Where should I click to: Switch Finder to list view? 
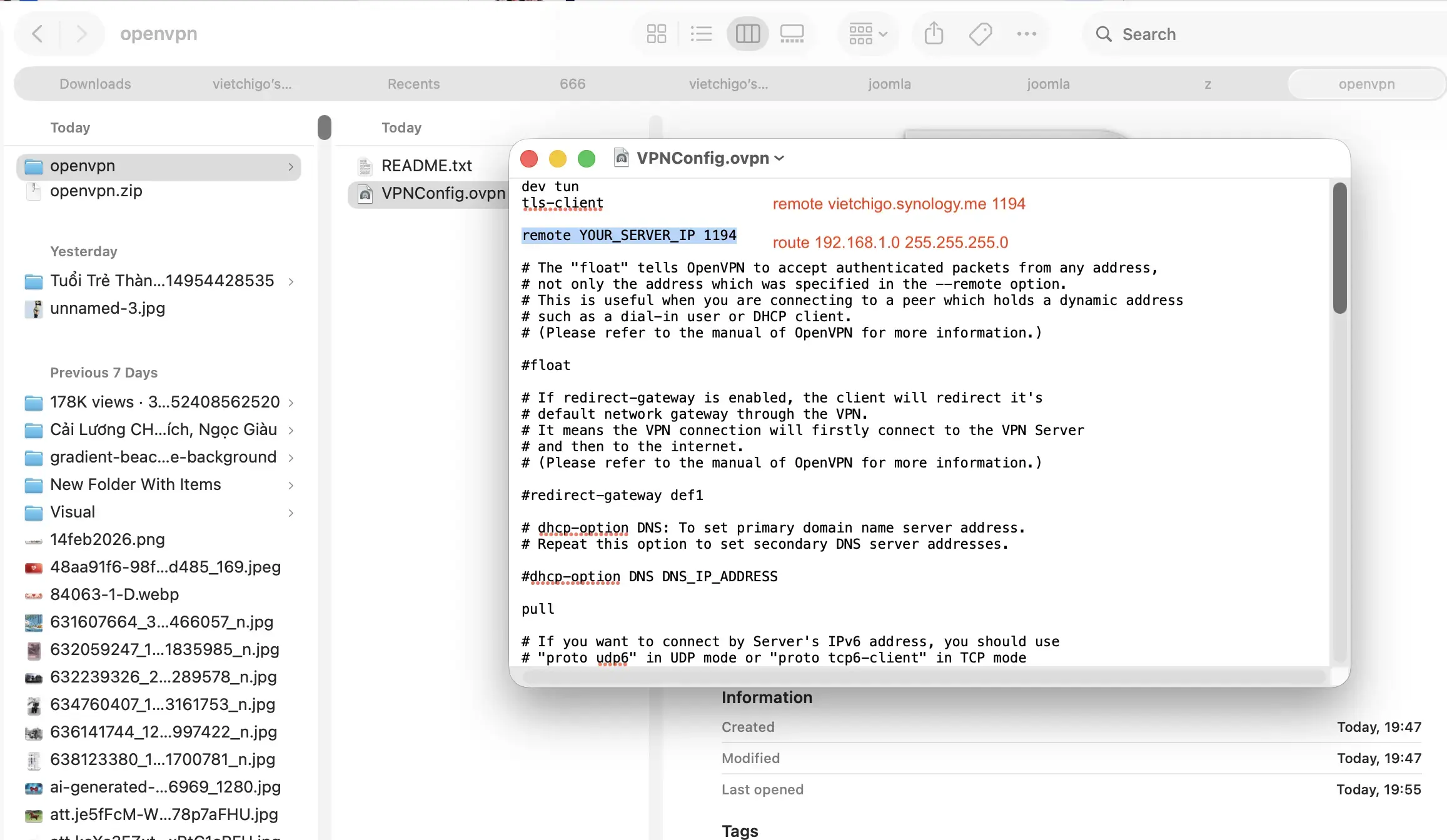click(701, 34)
